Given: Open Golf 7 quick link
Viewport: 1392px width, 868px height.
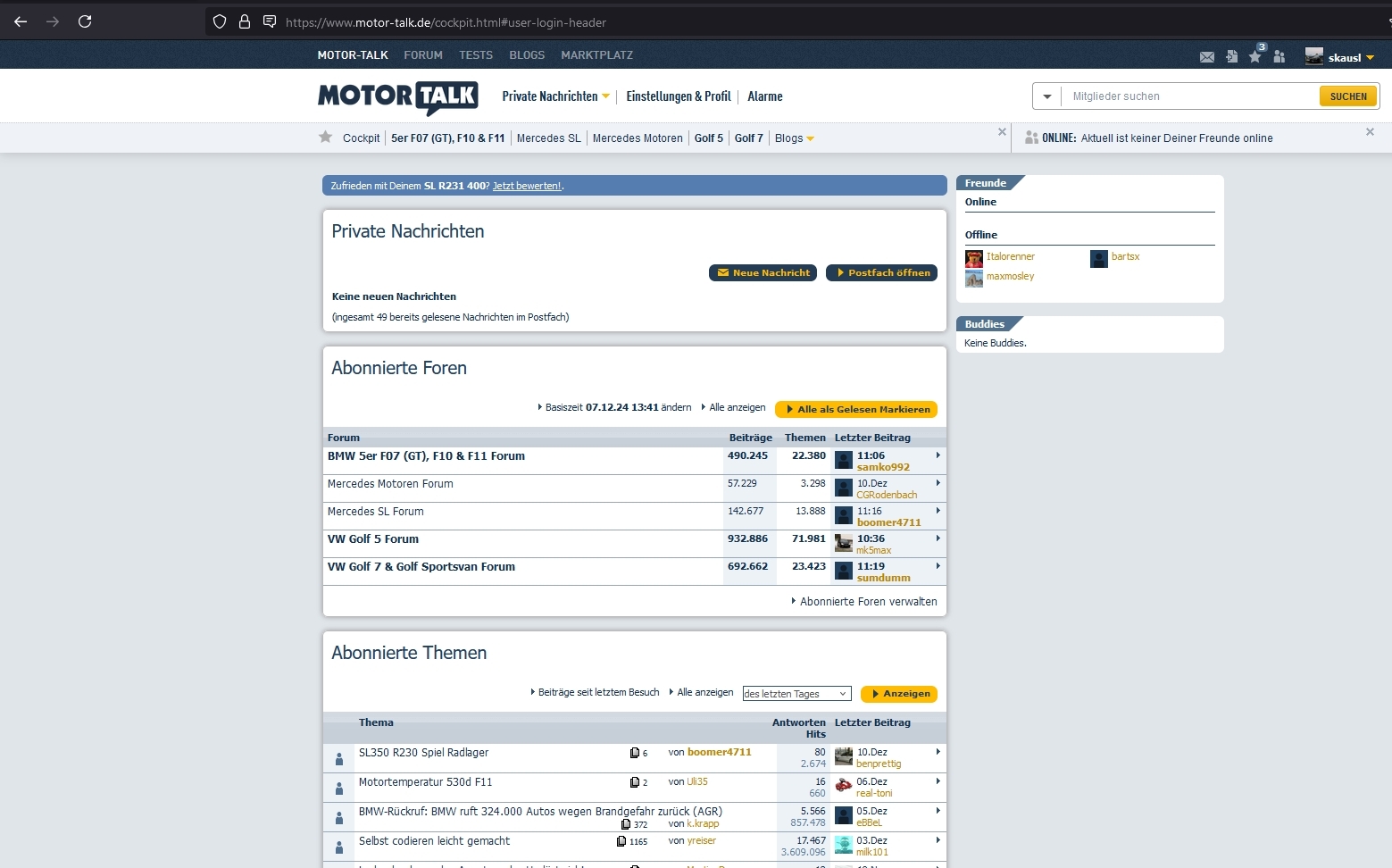Looking at the screenshot, I should (x=749, y=138).
